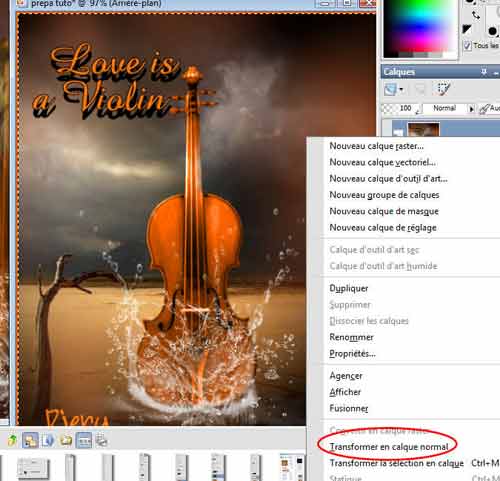
Task: Click 'Dupliquer' in the layer context menu
Action: coord(349,288)
